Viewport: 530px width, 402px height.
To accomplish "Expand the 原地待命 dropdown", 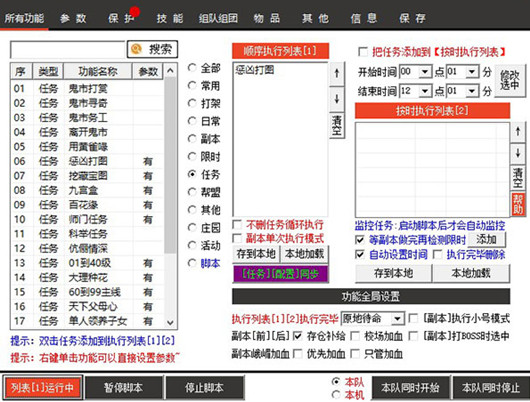I will pyautogui.click(x=397, y=318).
